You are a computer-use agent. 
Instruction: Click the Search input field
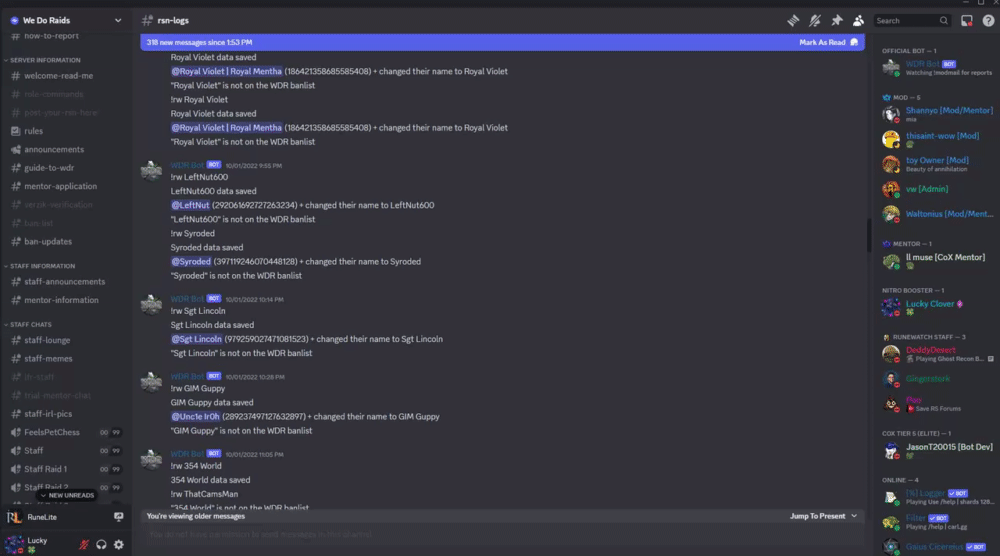(906, 20)
